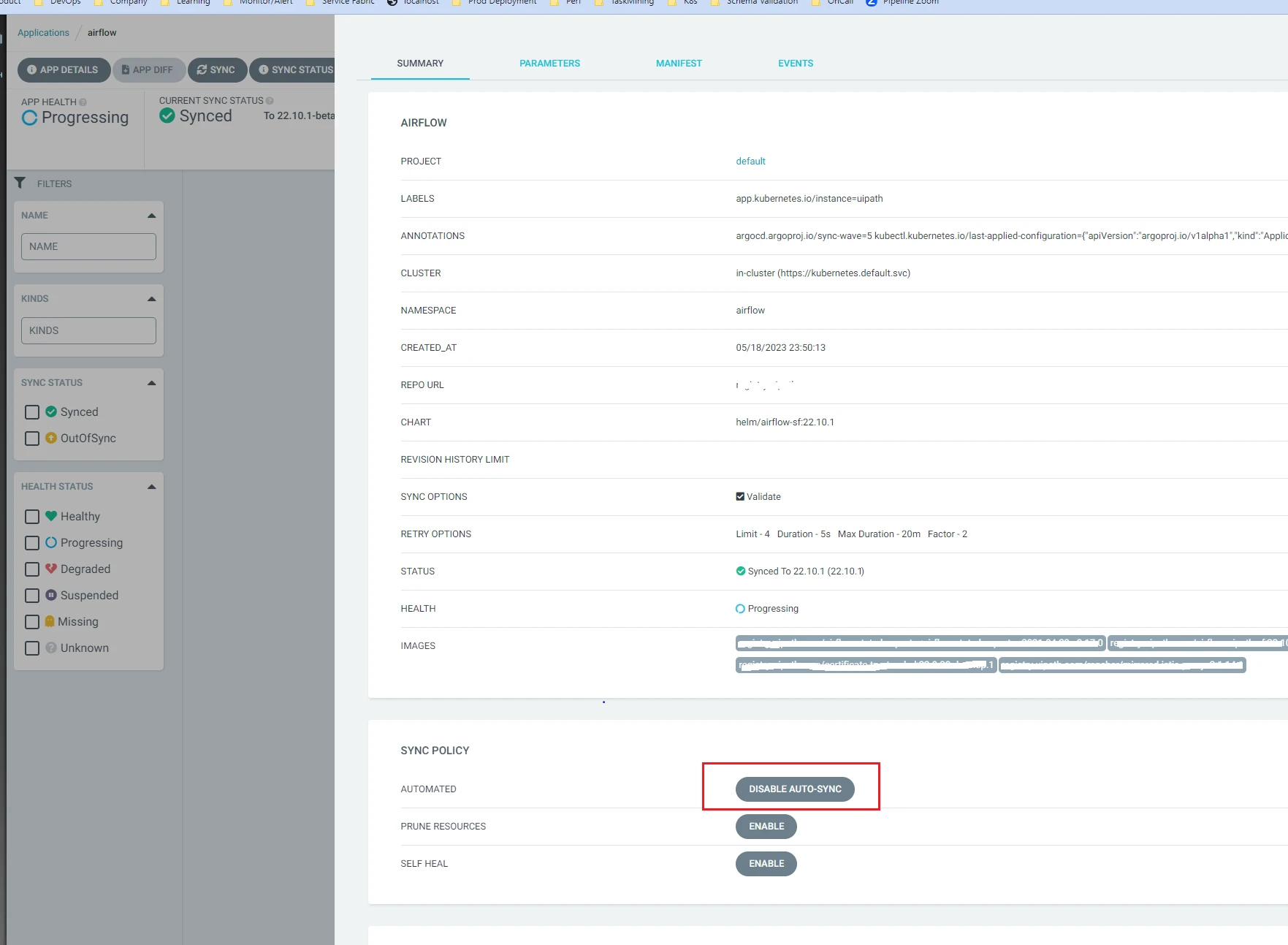Enable the Missing status checkbox

click(32, 622)
